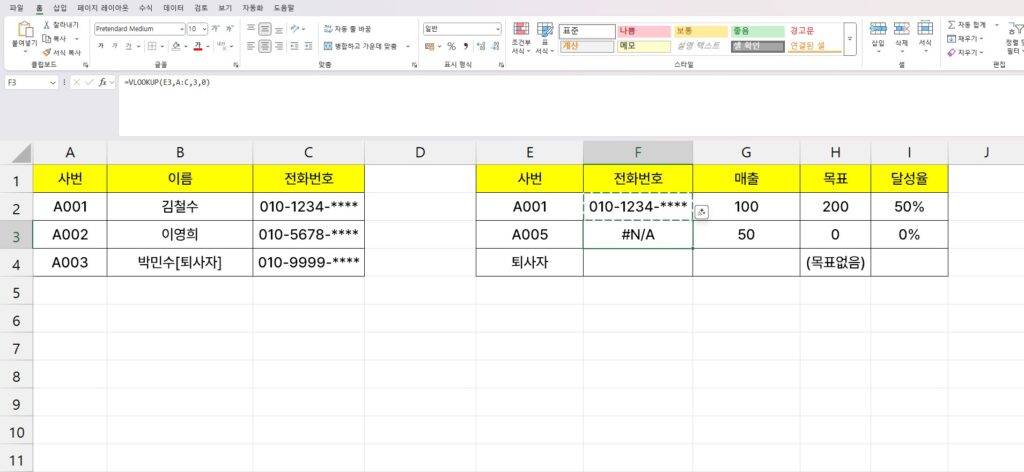Click the percent style icon
Image resolution: width=1024 pixels, height=472 pixels.
click(451, 46)
